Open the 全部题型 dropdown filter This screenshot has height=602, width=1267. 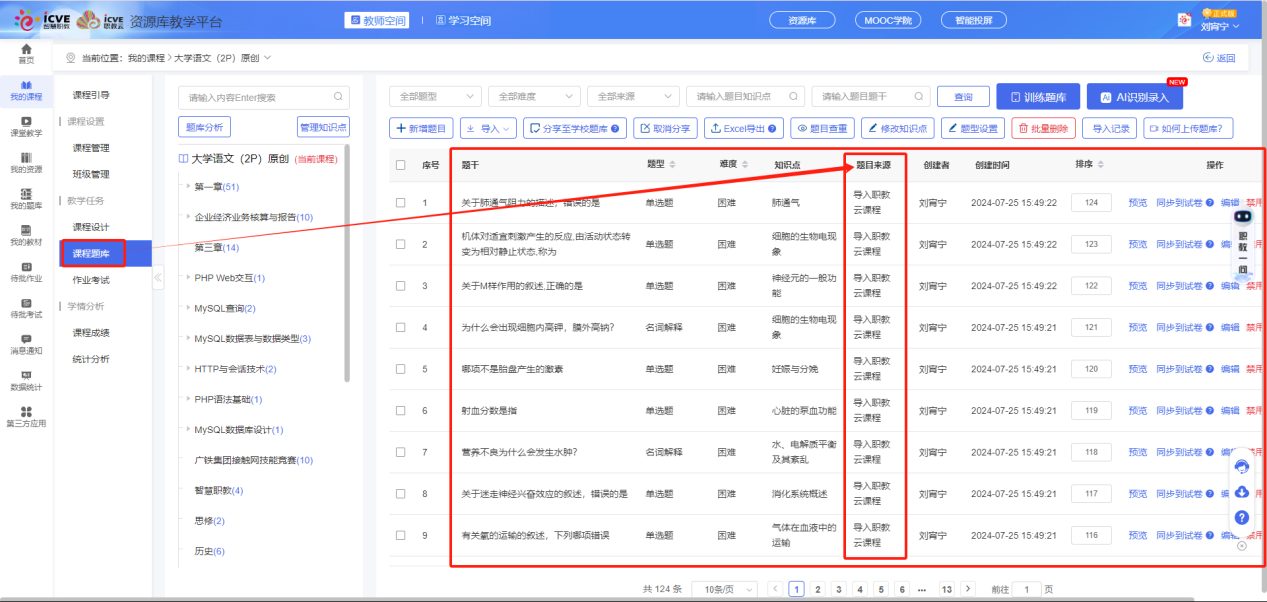(x=434, y=97)
